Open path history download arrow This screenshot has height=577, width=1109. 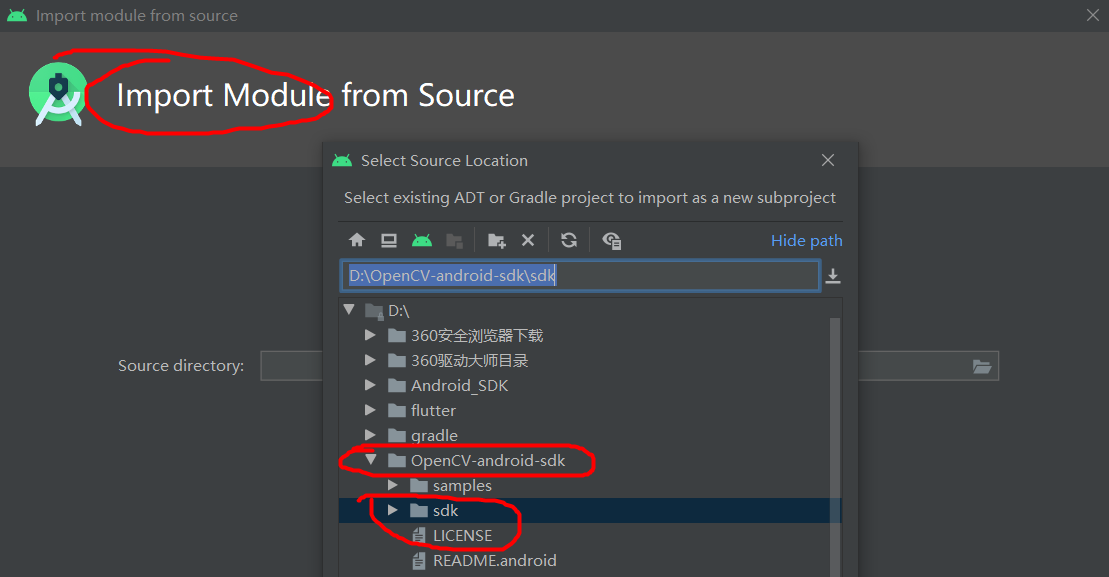click(833, 276)
